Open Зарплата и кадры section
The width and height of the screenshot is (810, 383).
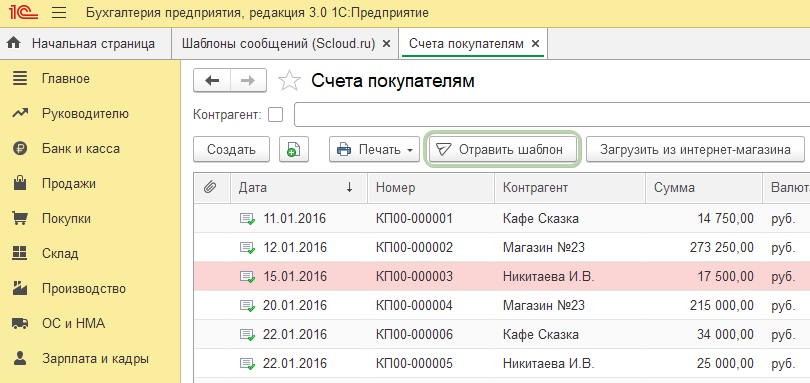click(96, 359)
